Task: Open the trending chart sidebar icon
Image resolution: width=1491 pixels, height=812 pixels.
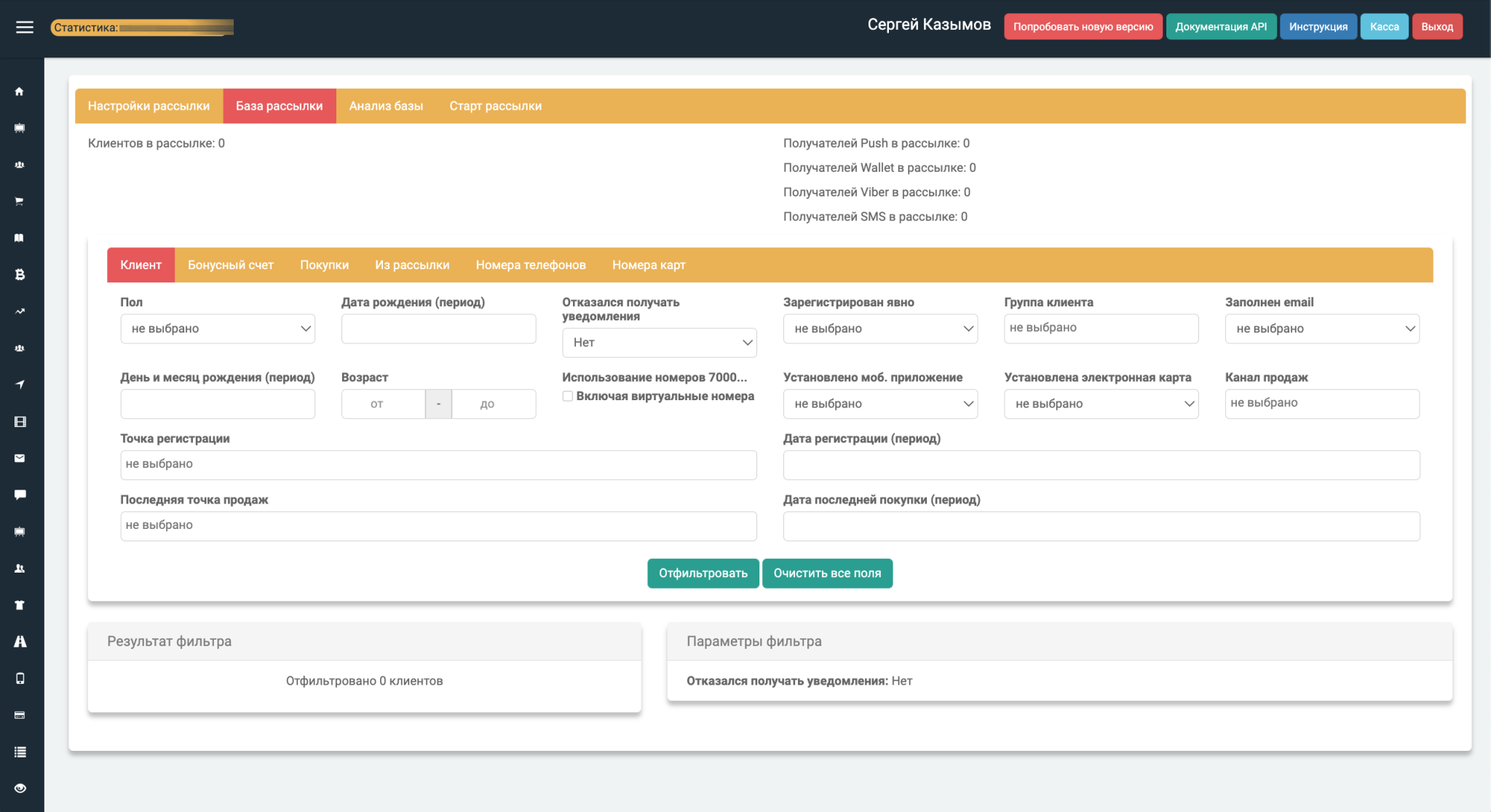Action: pos(20,311)
